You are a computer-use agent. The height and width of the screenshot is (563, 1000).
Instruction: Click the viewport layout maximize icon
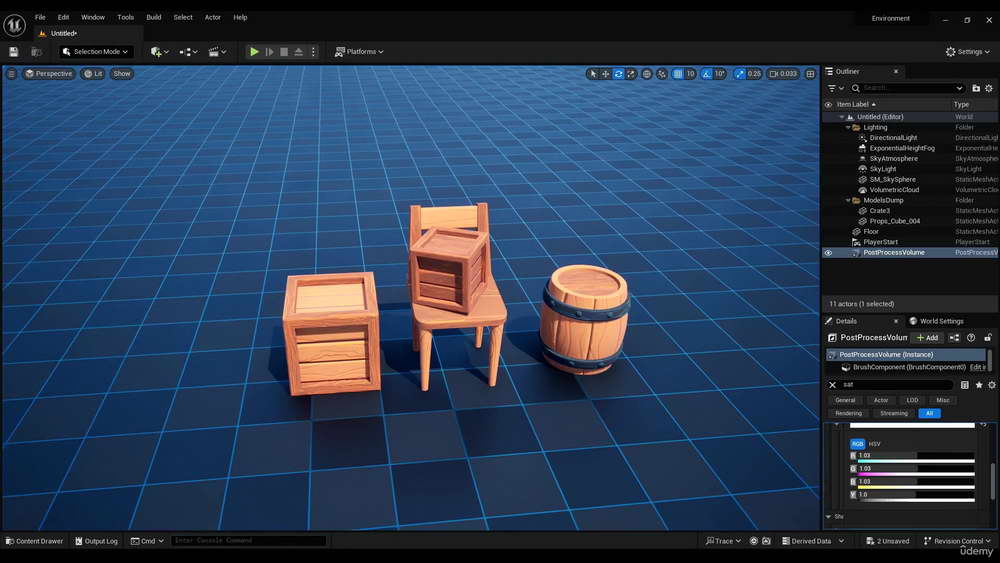pyautogui.click(x=811, y=74)
